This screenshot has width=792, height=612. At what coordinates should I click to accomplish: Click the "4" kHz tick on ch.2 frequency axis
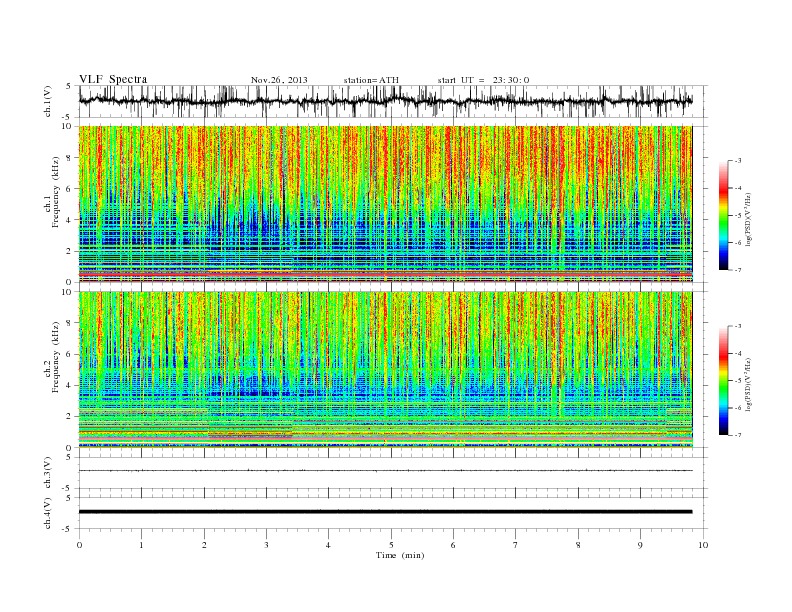[x=69, y=386]
